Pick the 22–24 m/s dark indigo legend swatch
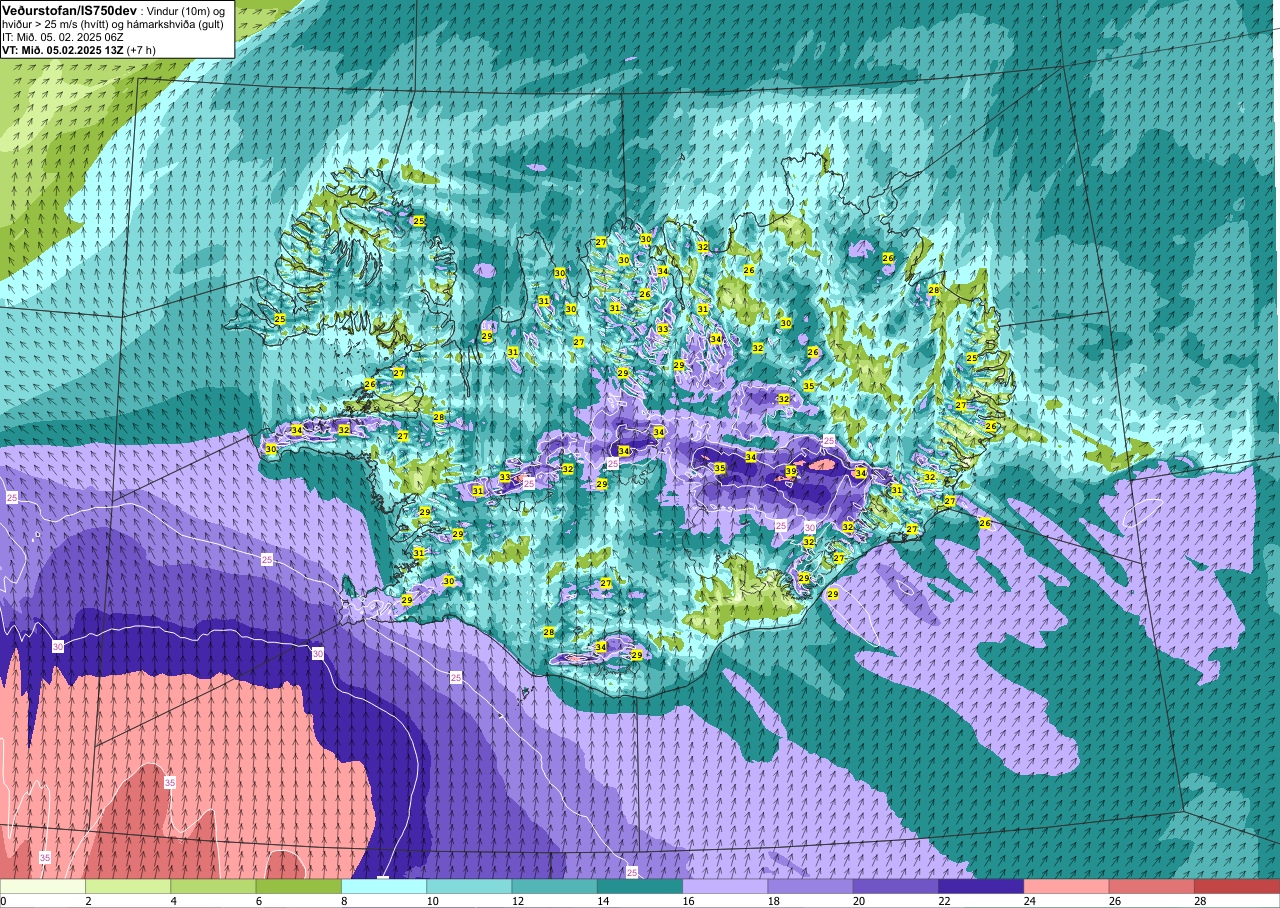 tap(981, 886)
